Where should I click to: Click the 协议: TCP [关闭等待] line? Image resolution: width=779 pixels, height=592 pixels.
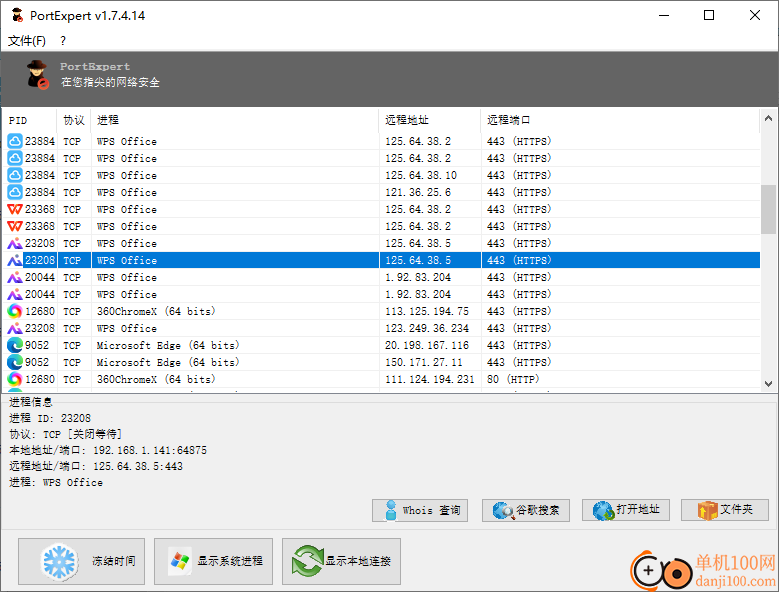coord(66,434)
